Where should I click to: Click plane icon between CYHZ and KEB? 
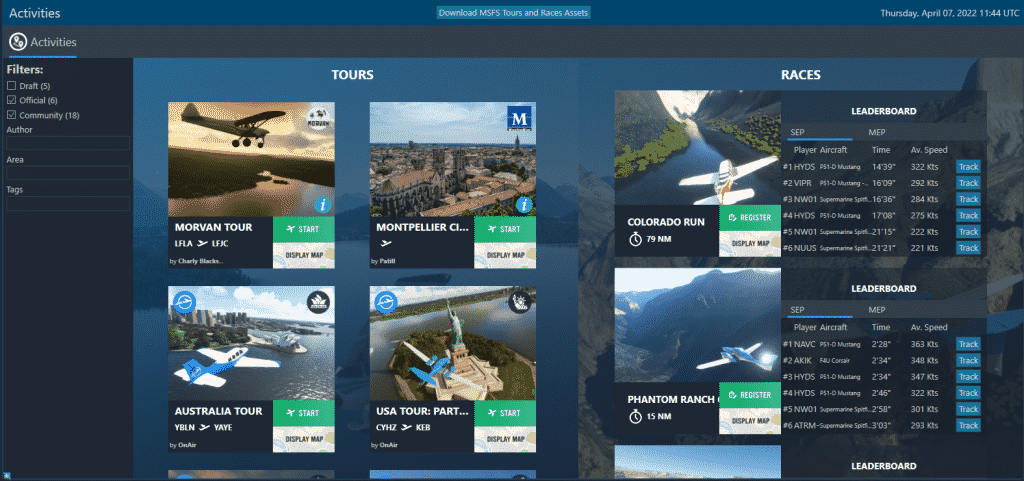[407, 427]
